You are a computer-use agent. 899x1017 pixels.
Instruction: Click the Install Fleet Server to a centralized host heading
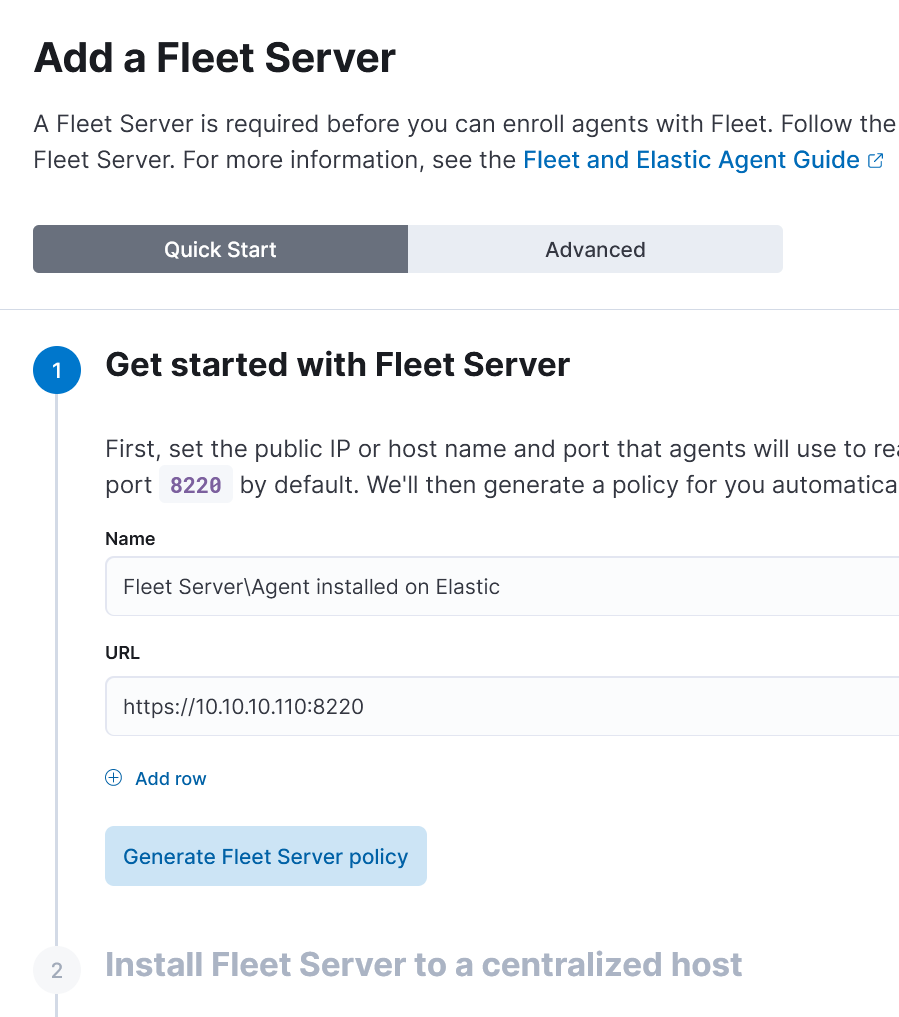pyautogui.click(x=423, y=965)
